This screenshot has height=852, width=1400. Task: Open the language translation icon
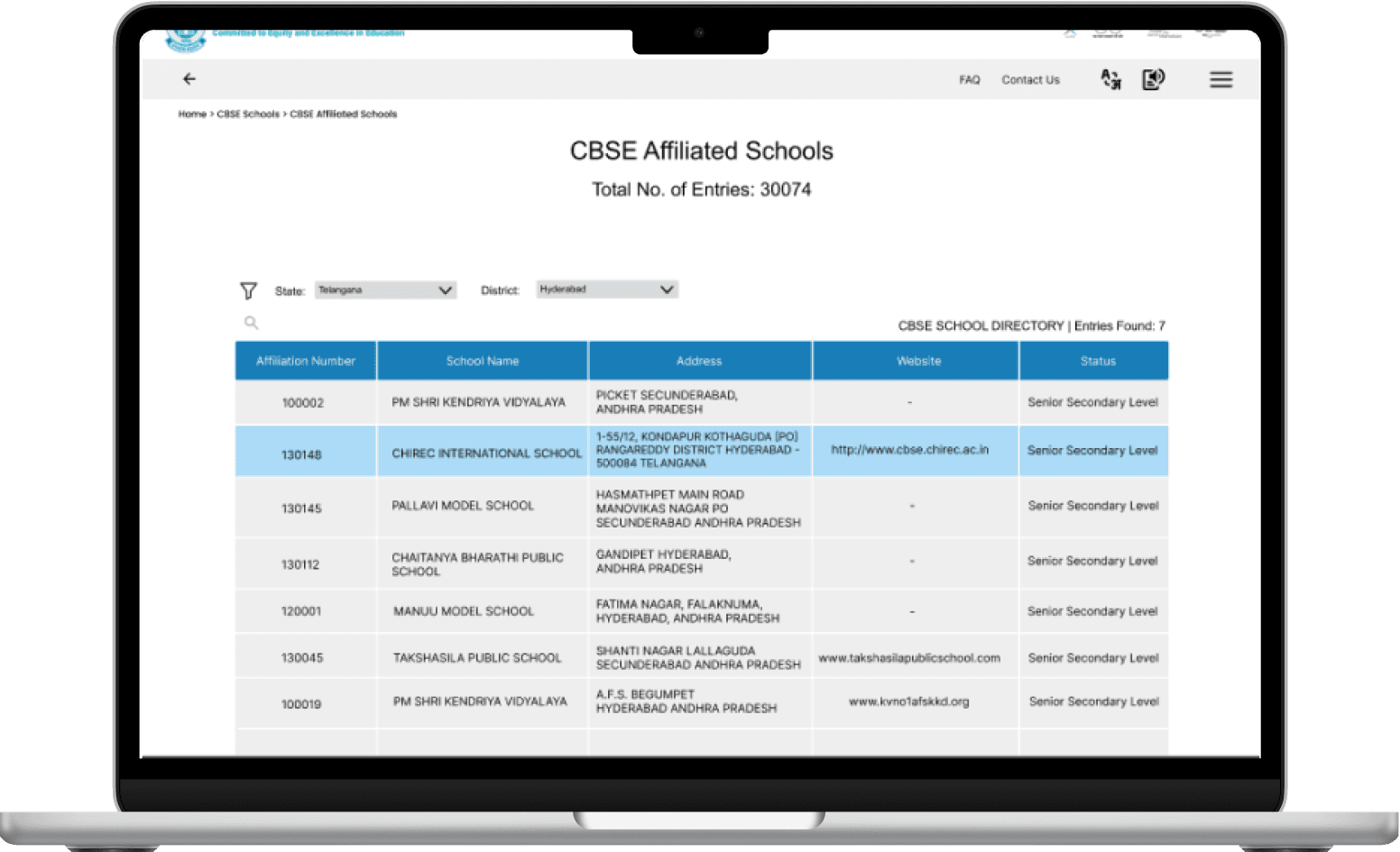tap(1111, 79)
